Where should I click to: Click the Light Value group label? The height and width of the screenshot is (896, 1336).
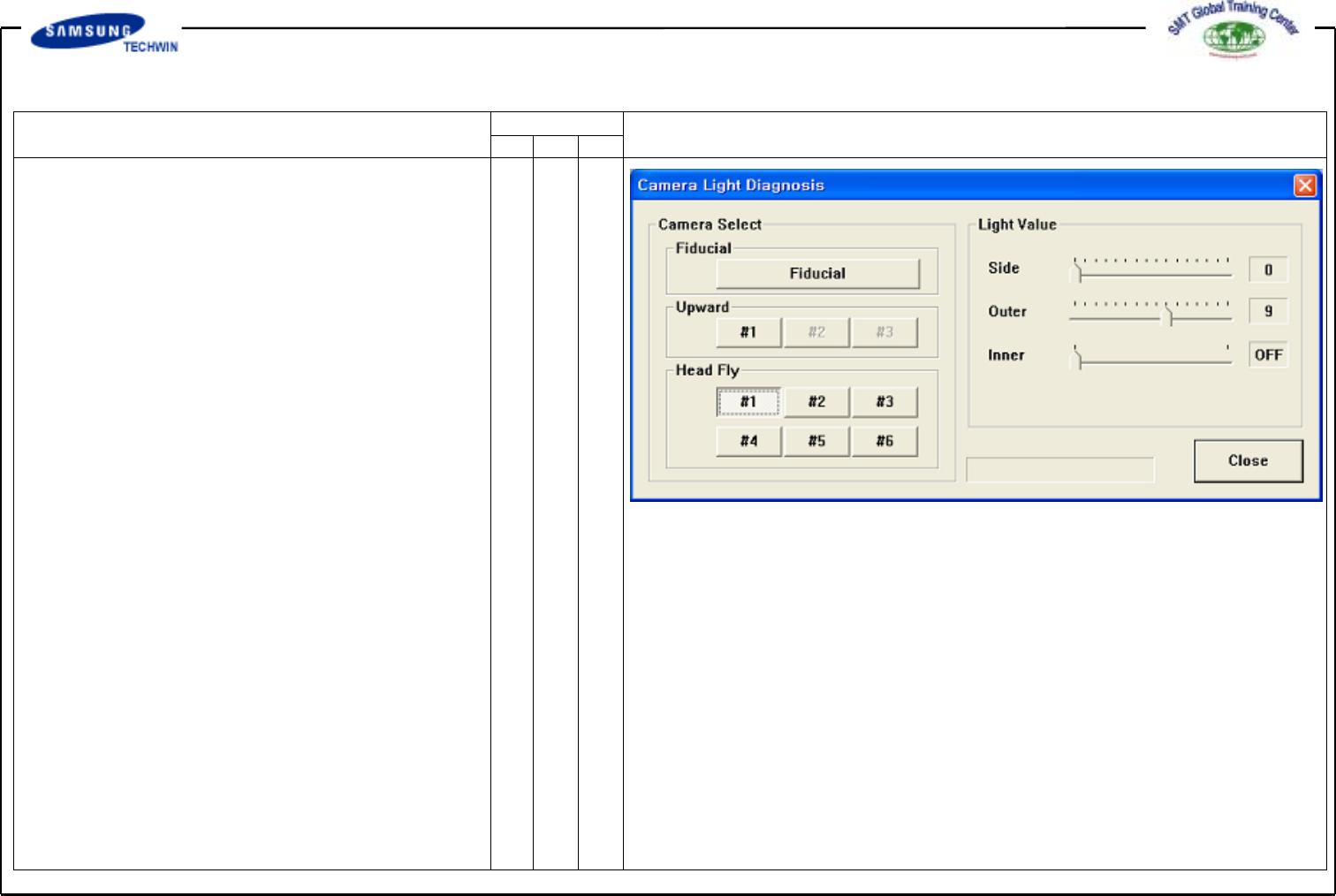(1017, 224)
